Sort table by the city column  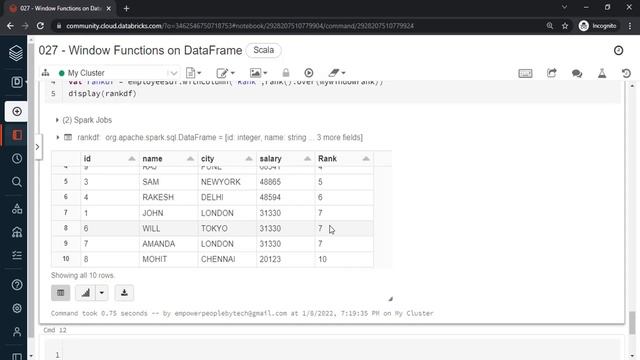[x=249, y=159]
